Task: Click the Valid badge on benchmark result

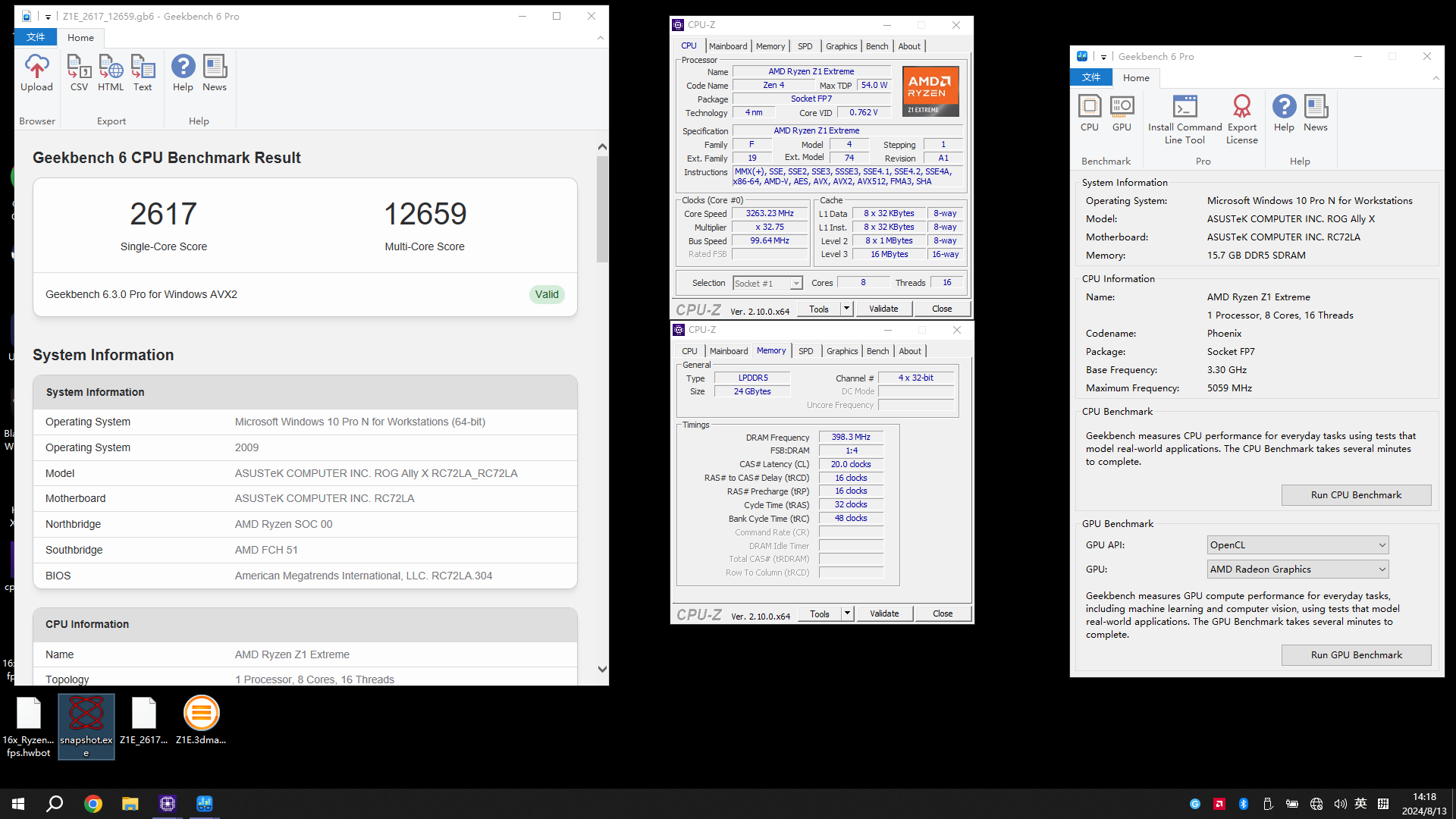Action: coord(547,294)
